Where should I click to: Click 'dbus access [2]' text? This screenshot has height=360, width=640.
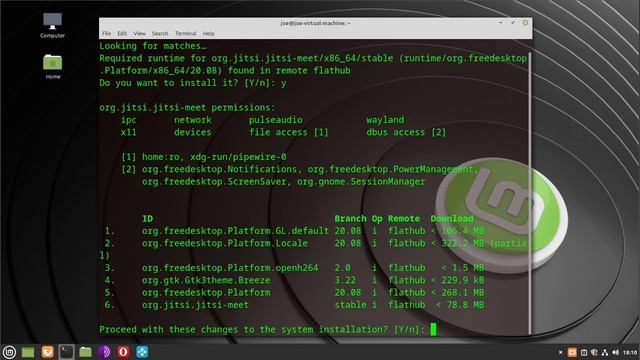[406, 132]
